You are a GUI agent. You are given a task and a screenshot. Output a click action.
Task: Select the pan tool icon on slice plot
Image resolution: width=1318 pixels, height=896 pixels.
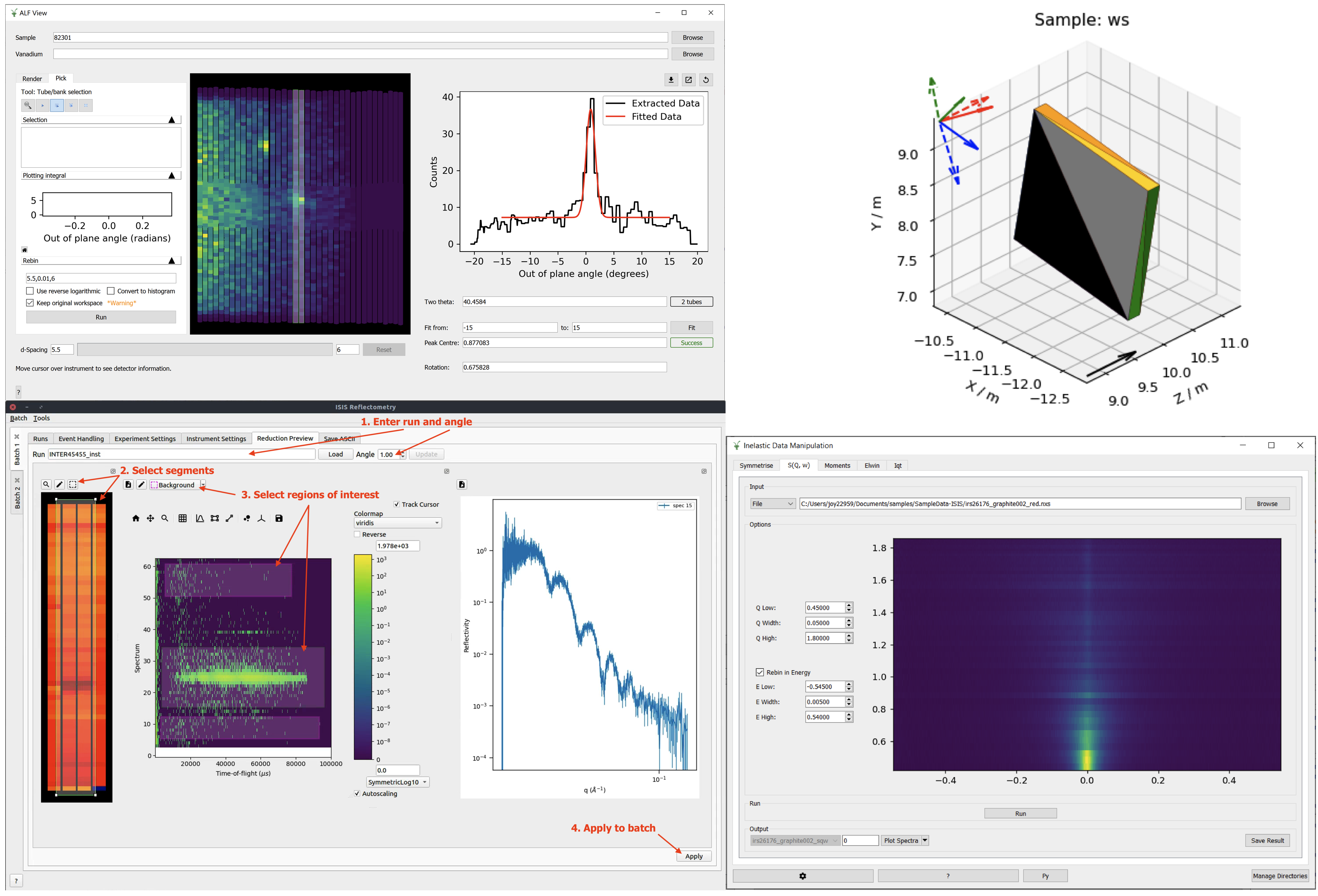[150, 518]
